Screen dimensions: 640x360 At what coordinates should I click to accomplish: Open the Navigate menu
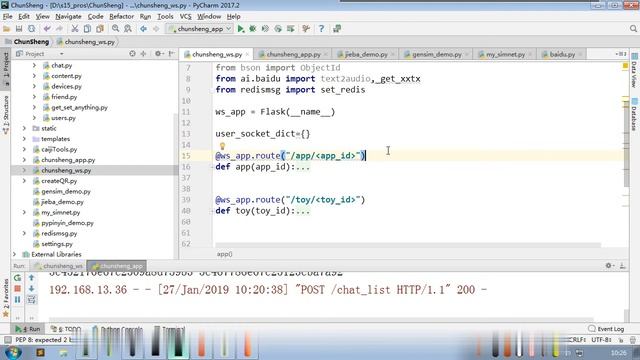click(68, 17)
